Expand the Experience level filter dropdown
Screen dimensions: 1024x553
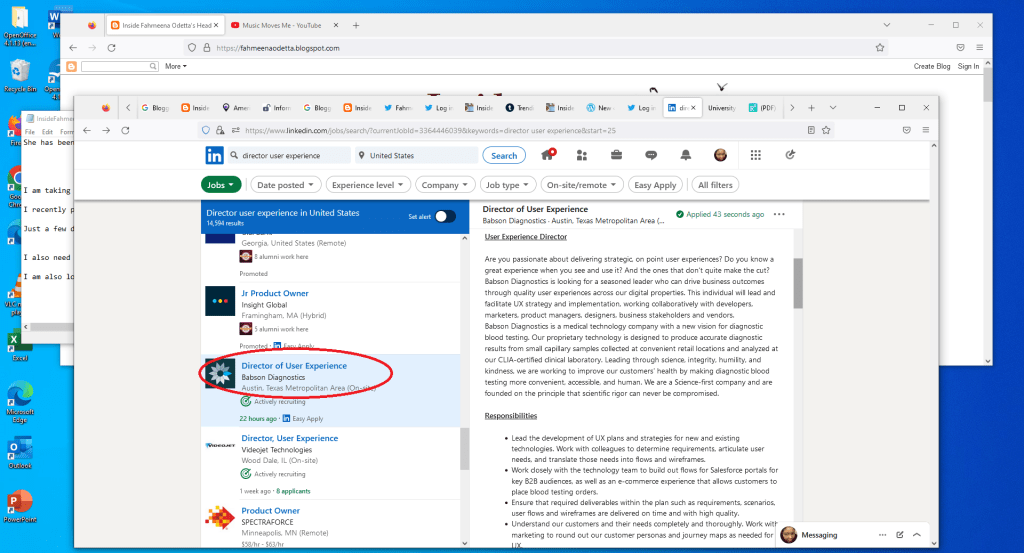pyautogui.click(x=367, y=185)
